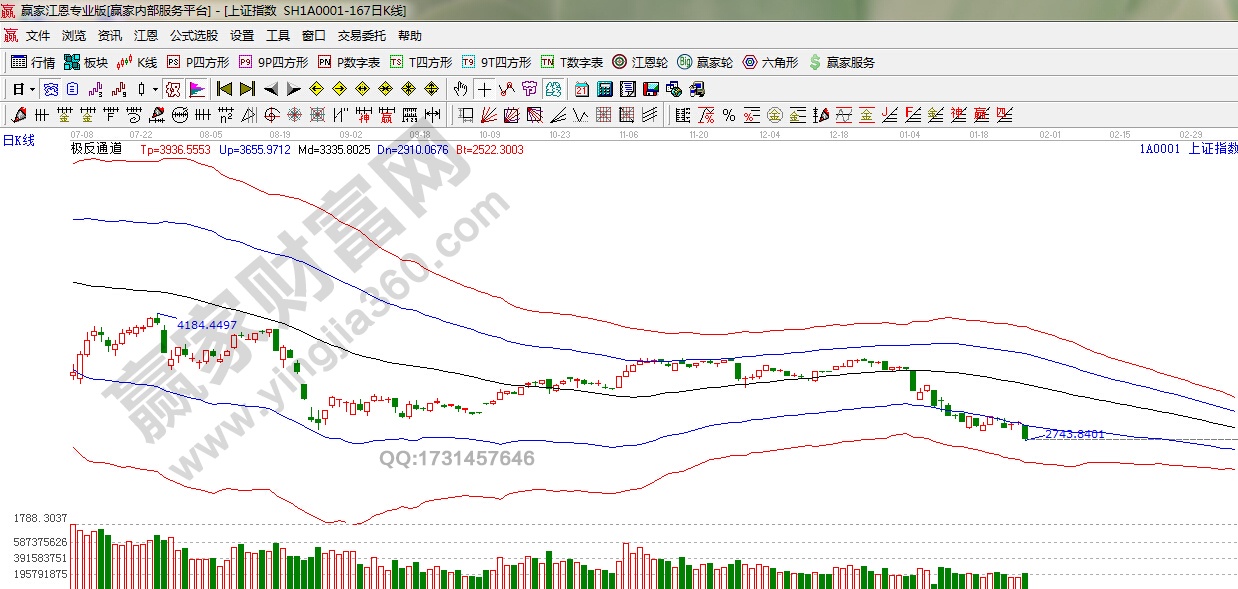Toggle the crosshair cursor mode

click(483, 89)
